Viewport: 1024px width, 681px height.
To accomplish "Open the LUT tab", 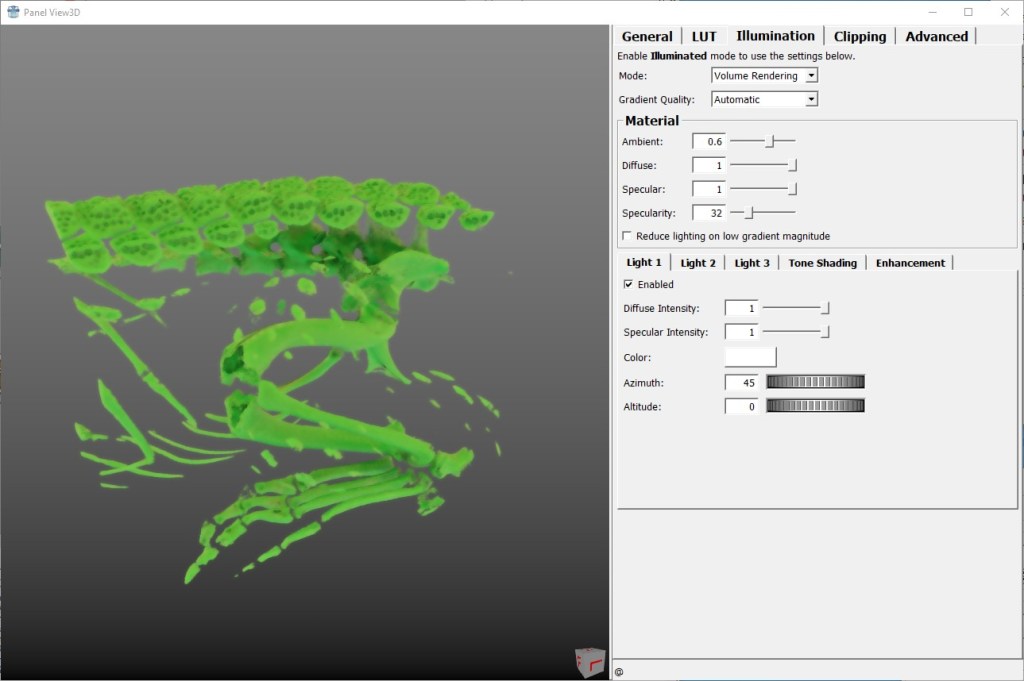I will tap(704, 37).
